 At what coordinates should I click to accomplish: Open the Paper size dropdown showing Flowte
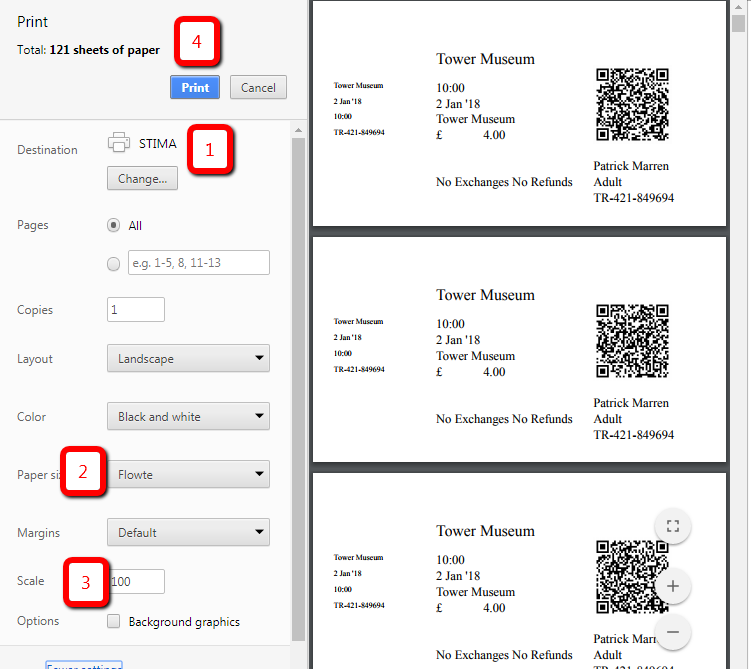(x=188, y=474)
